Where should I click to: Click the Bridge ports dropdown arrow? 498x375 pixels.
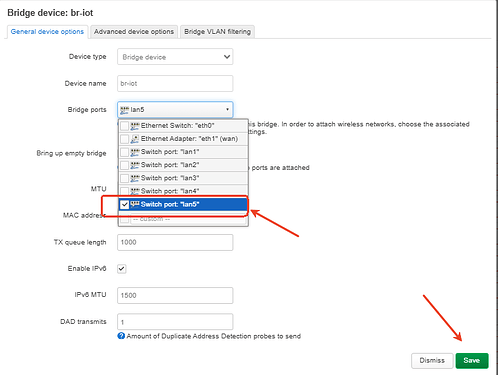click(x=227, y=110)
